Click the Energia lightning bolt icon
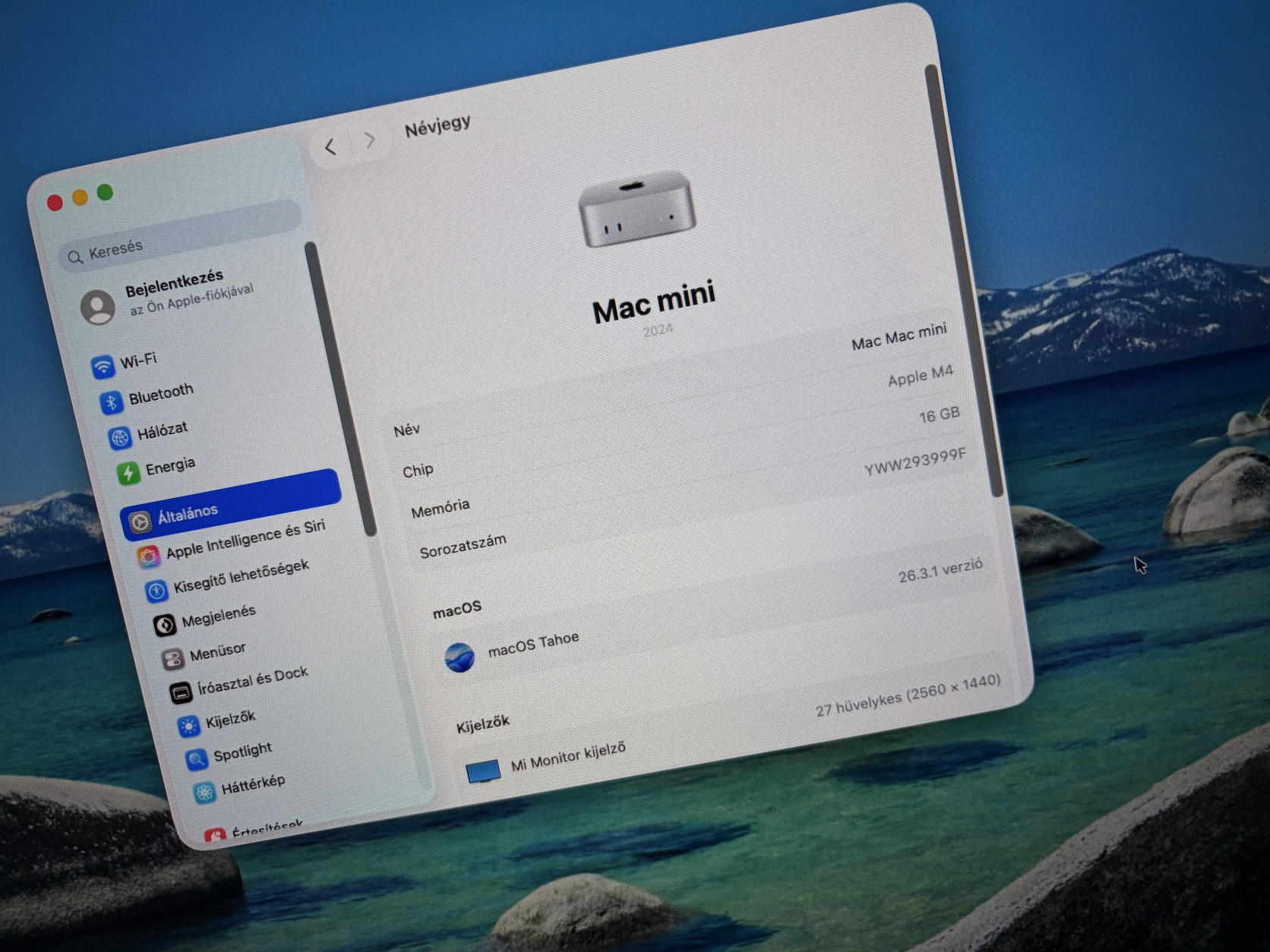The image size is (1270, 952). (128, 472)
